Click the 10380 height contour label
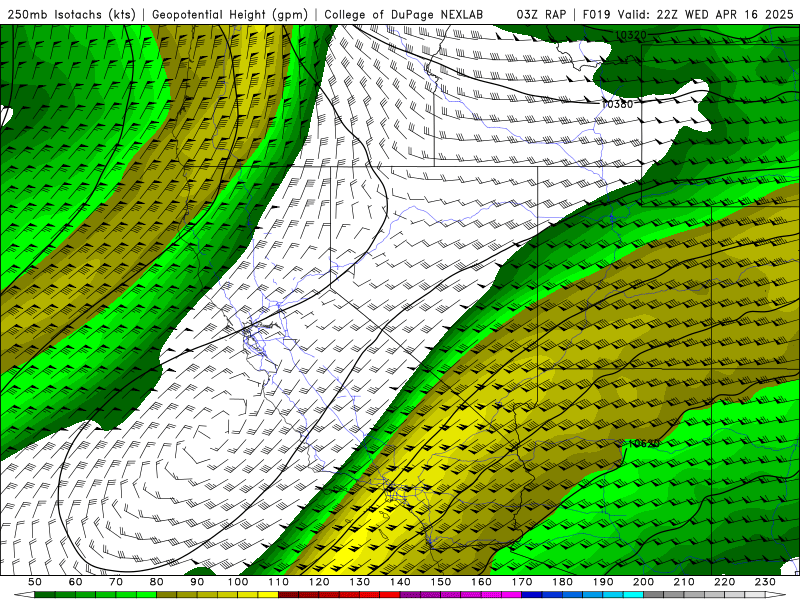 (617, 104)
